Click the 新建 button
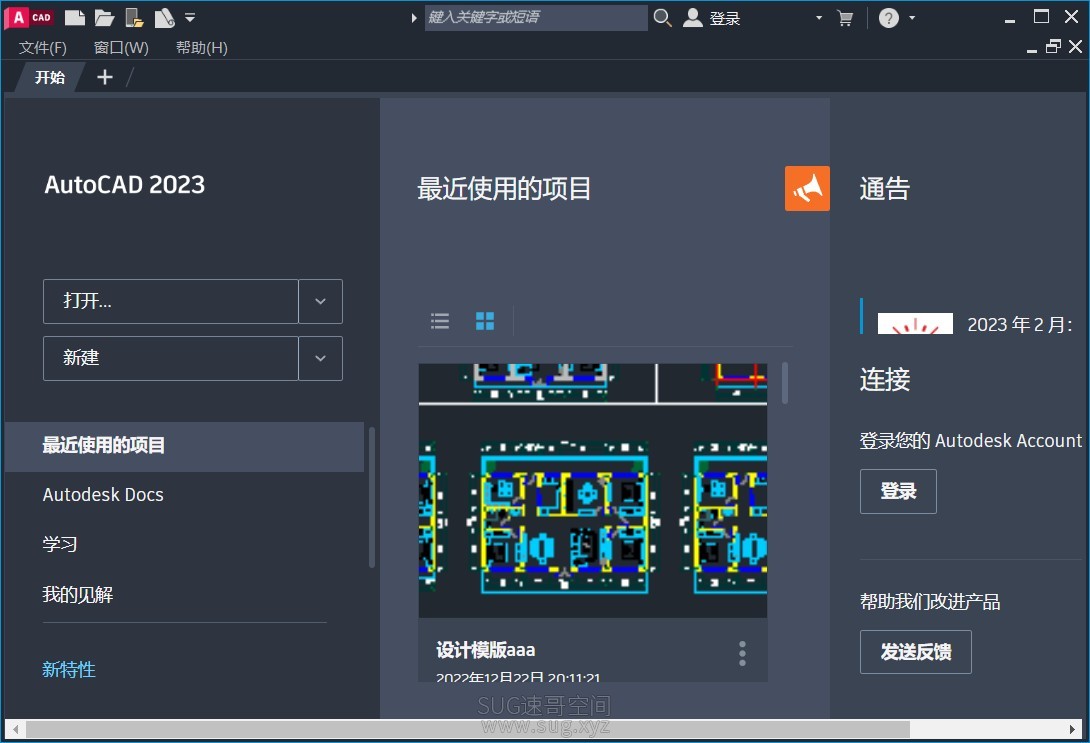The image size is (1090, 743). click(170, 358)
